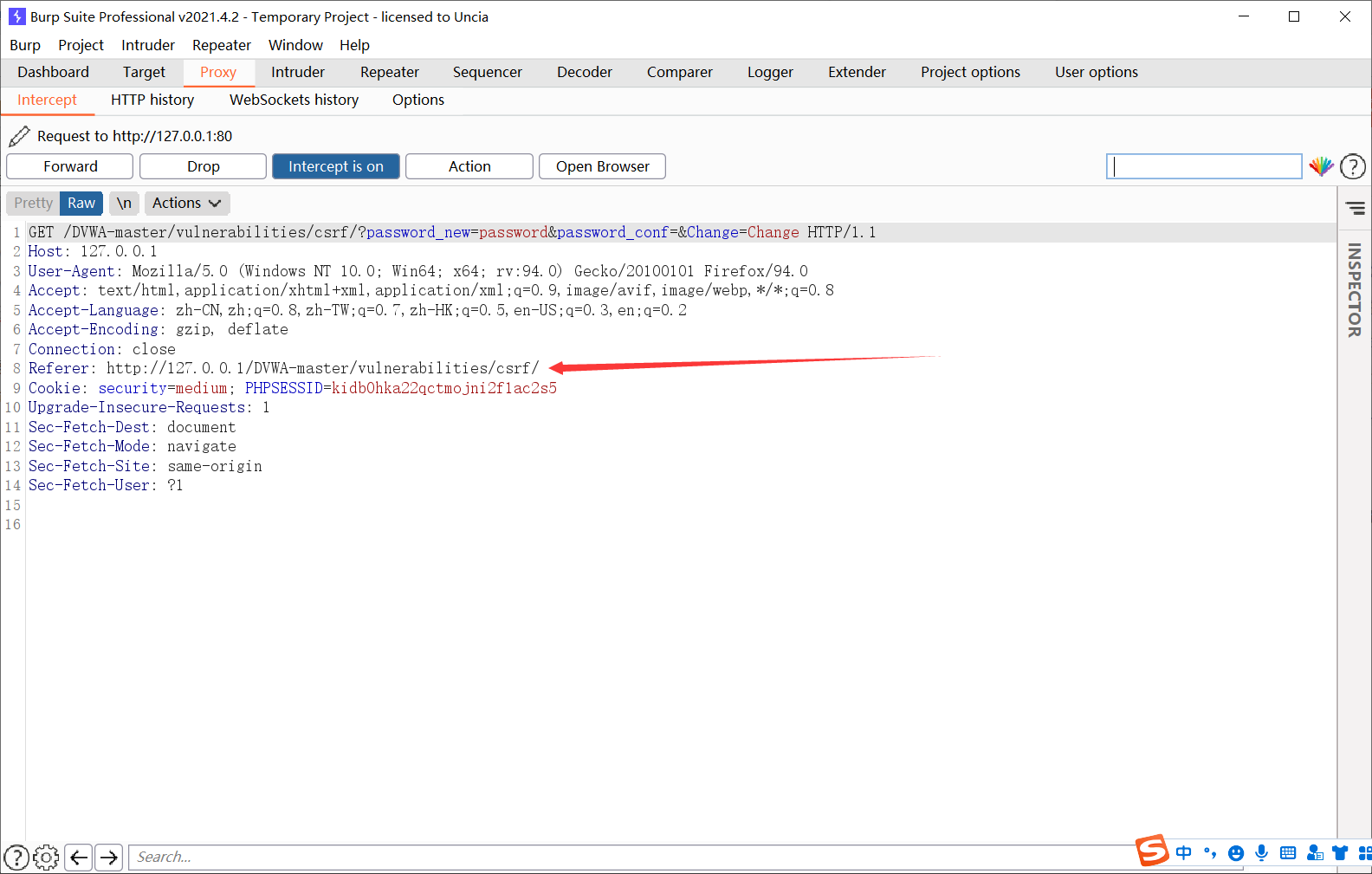Open the WebSockets history sub-tab

click(294, 100)
